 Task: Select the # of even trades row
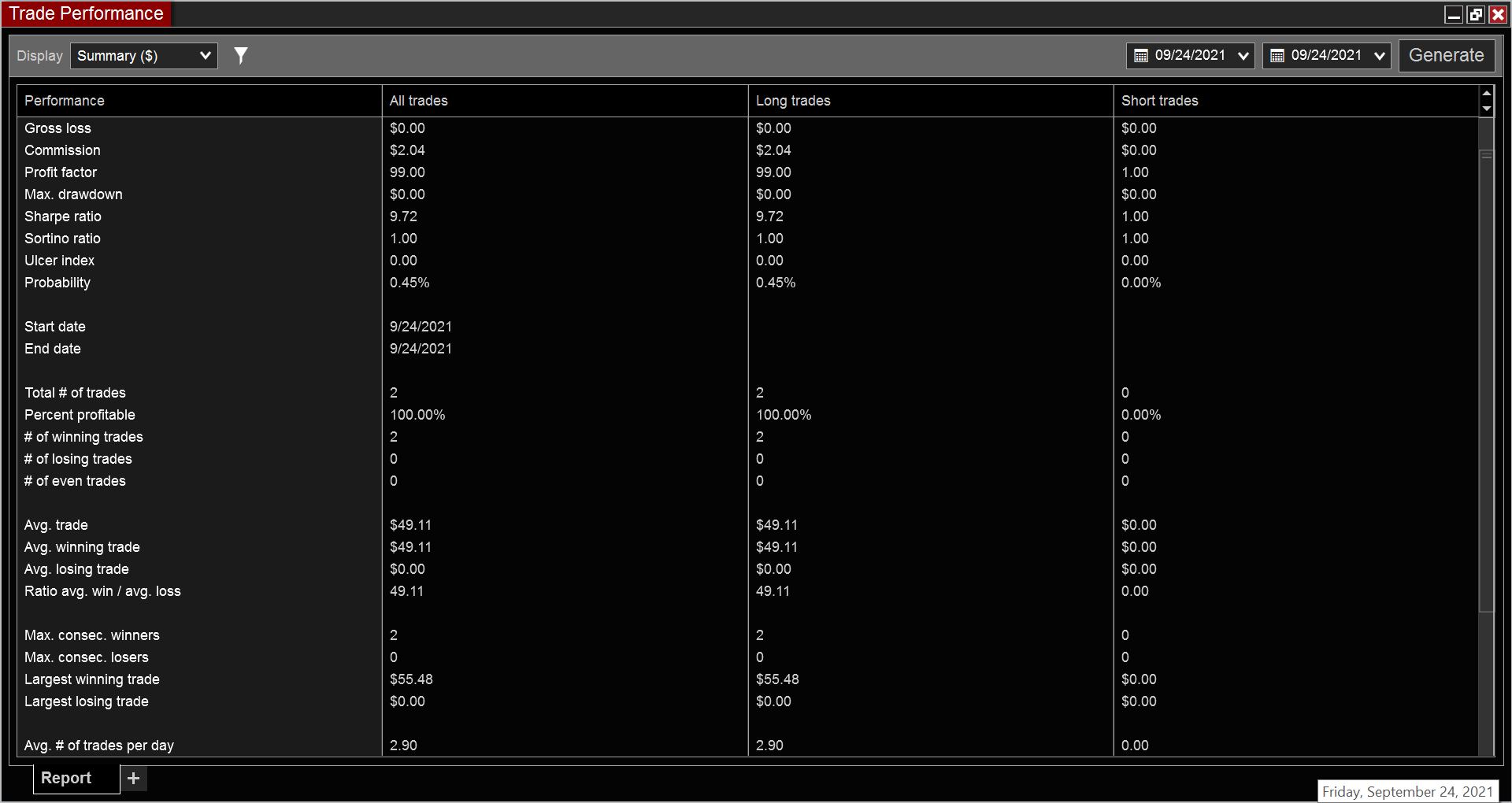pyautogui.click(x=748, y=481)
